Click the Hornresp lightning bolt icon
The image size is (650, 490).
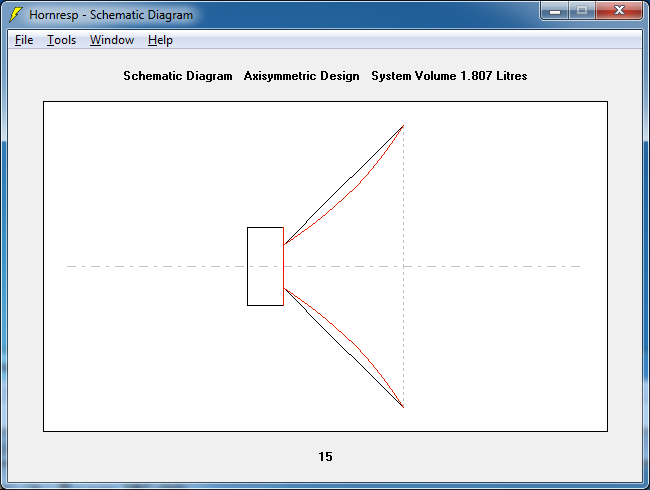[x=16, y=15]
